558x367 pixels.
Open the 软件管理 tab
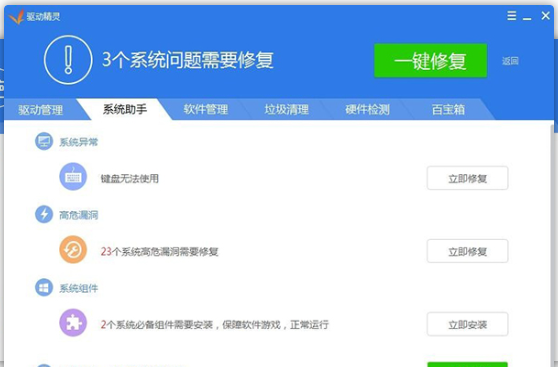tap(206, 109)
